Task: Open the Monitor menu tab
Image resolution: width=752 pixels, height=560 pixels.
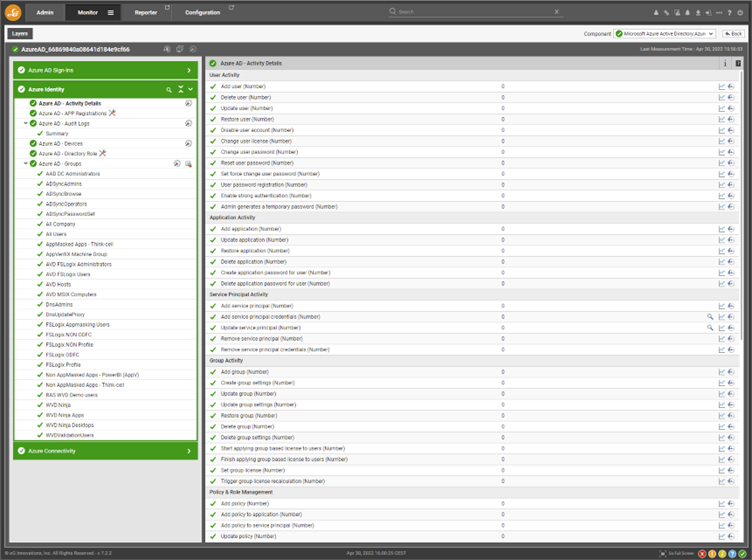Action: click(x=88, y=12)
